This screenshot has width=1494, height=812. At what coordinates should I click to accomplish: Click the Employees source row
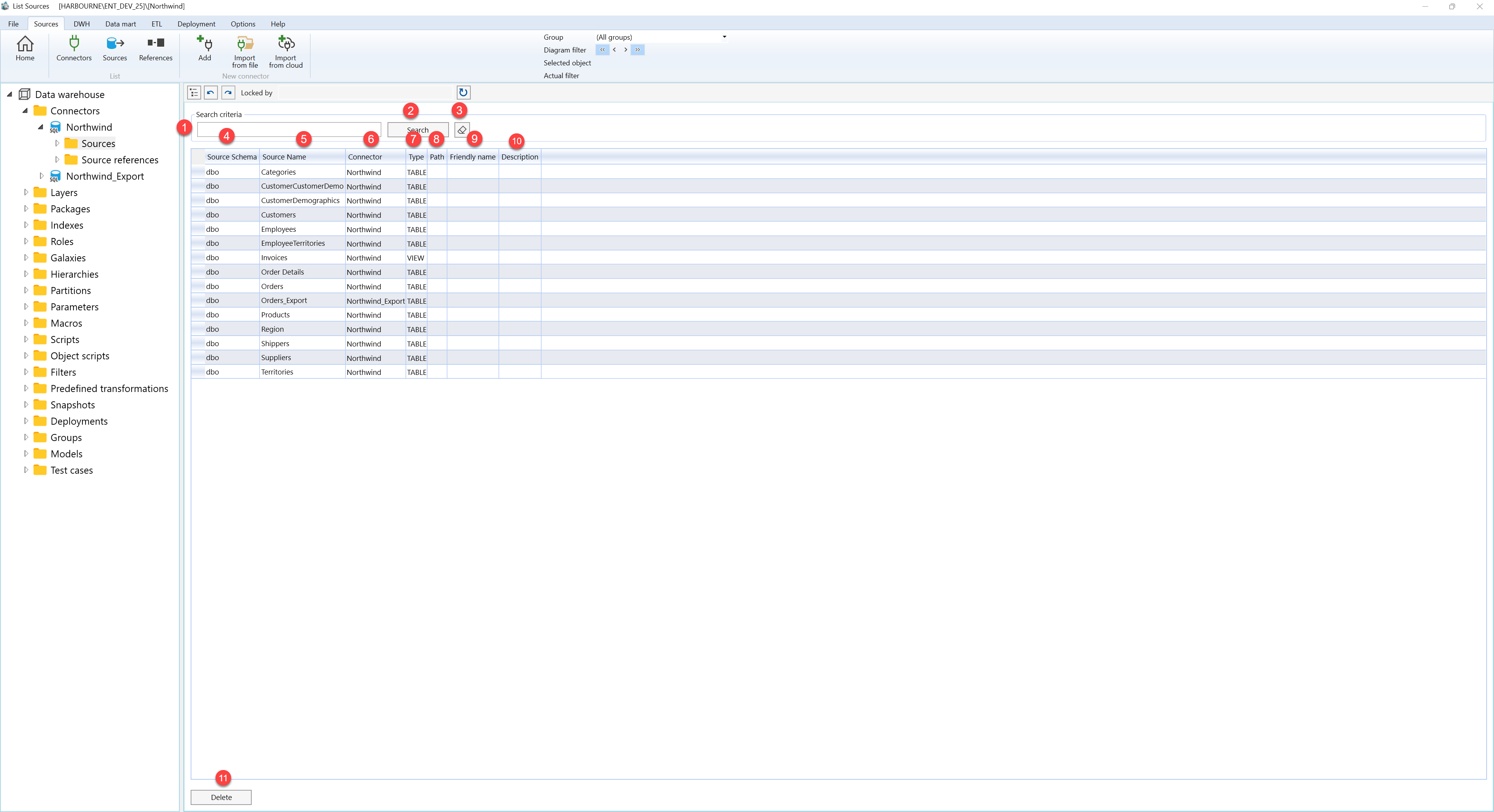coord(838,229)
